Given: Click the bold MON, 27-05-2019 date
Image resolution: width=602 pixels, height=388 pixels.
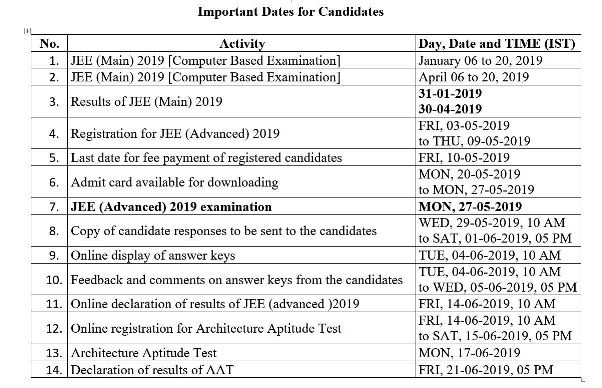Looking at the screenshot, I should 470,206.
